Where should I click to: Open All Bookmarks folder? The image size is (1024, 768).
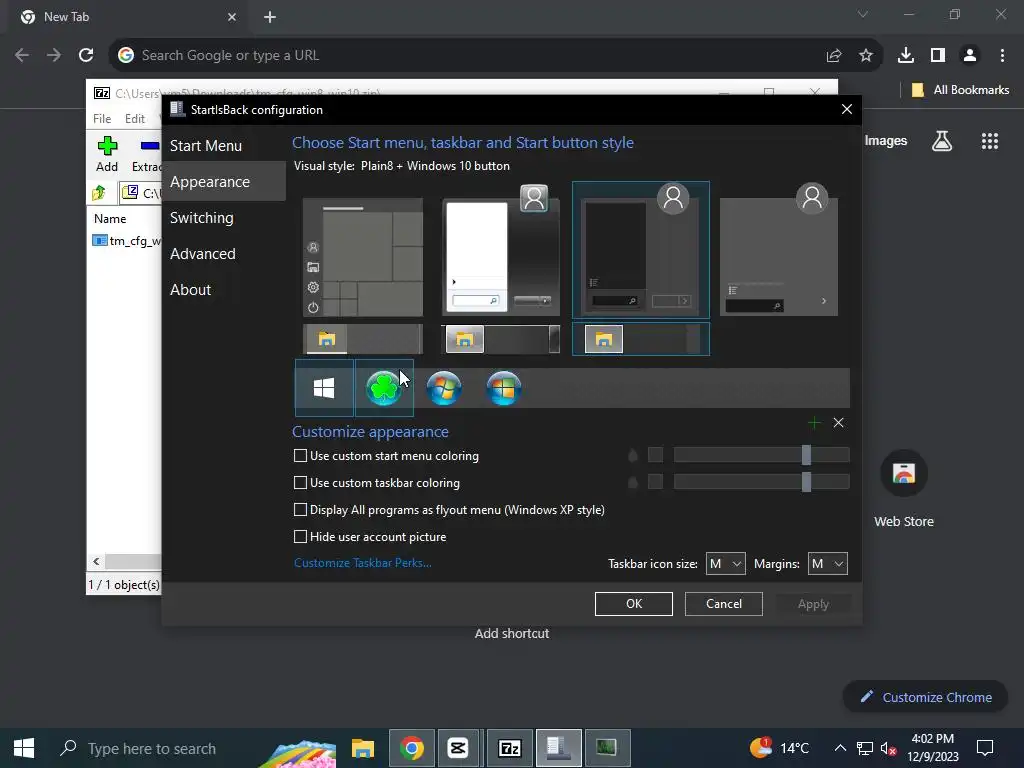tap(960, 90)
